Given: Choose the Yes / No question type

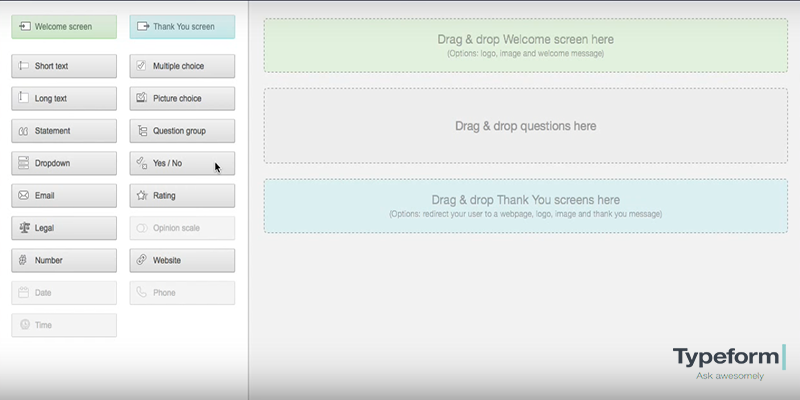Looking at the screenshot, I should click(x=182, y=163).
